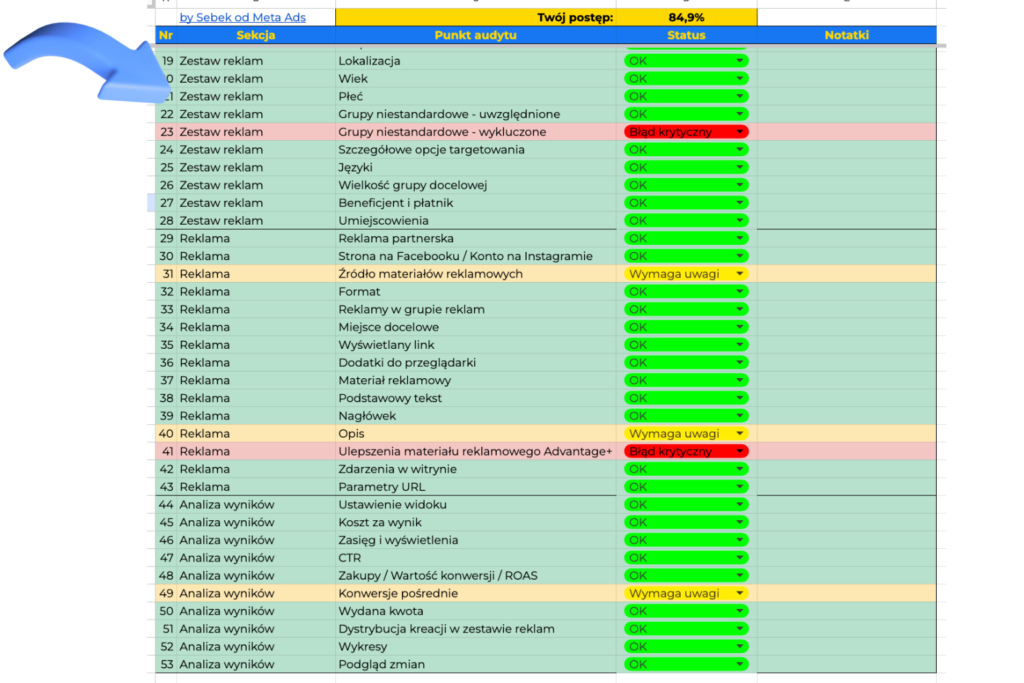Open the 'by Sebek od Meta Ads' link
Image resolution: width=1024 pixels, height=683 pixels.
click(242, 17)
